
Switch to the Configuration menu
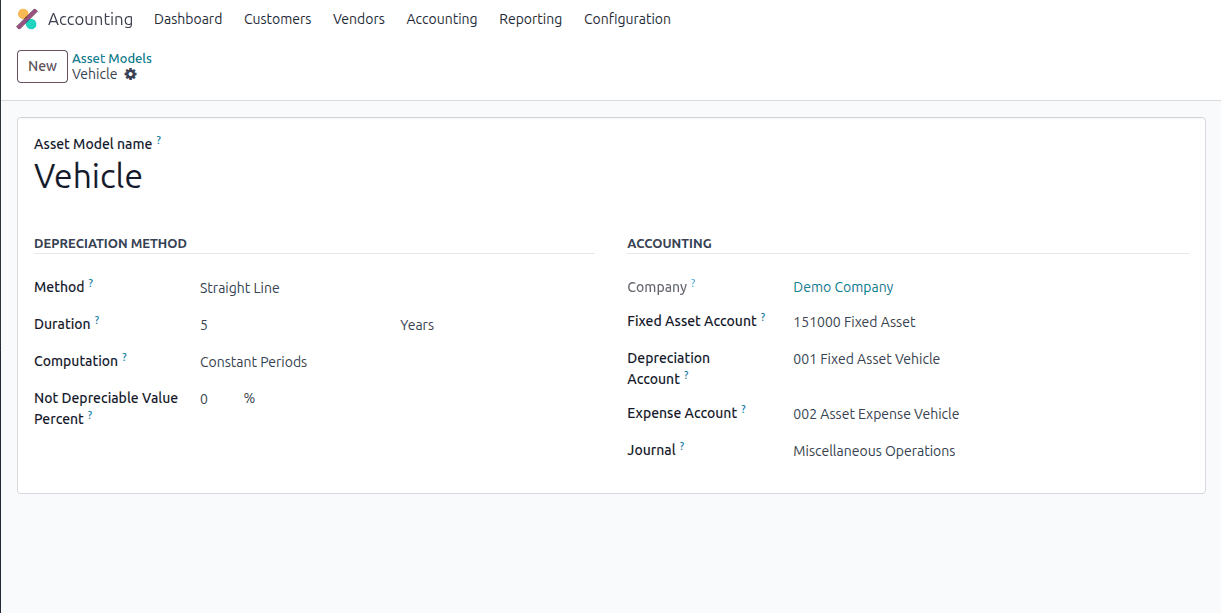[627, 19]
